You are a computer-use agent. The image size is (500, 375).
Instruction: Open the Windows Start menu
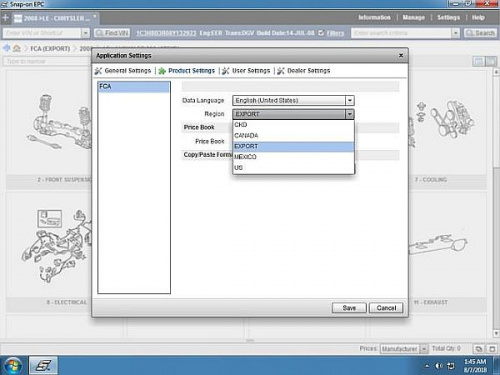12,365
